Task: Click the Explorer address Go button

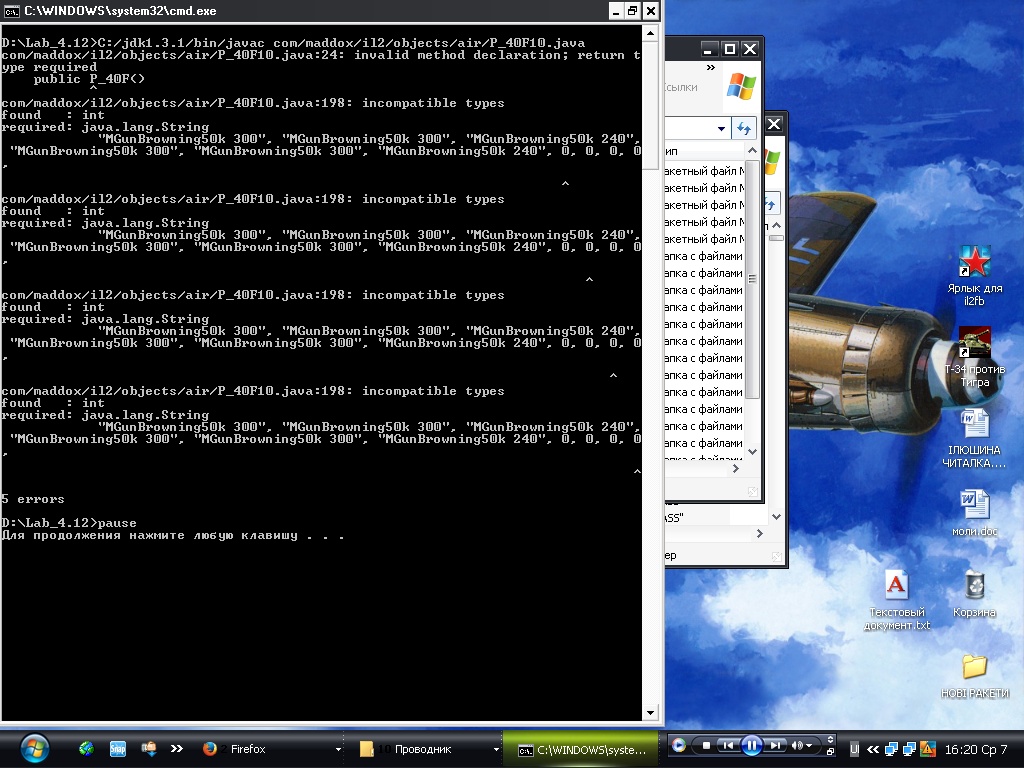Action: (x=744, y=129)
